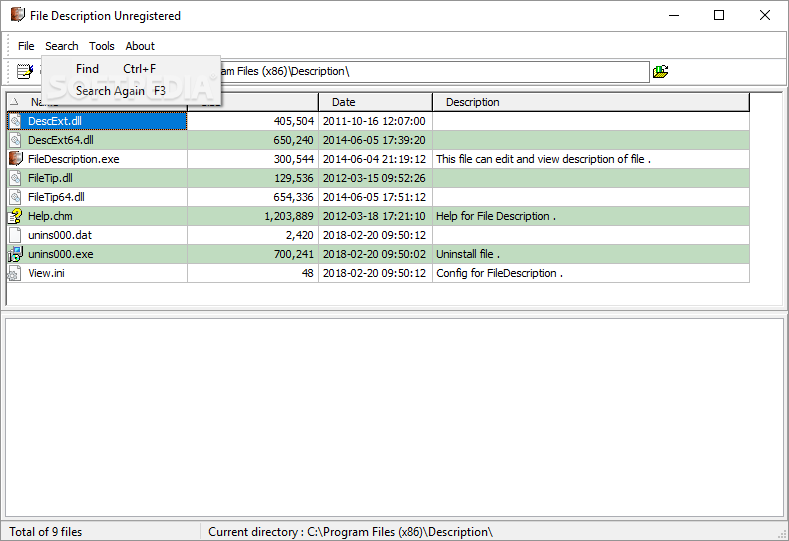Open the Search menu

pyautogui.click(x=61, y=46)
